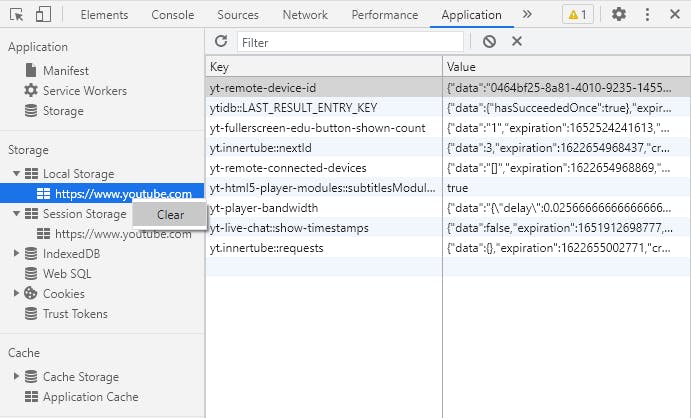691x418 pixels.
Task: Expand the Cache Storage node
Action: tap(17, 377)
